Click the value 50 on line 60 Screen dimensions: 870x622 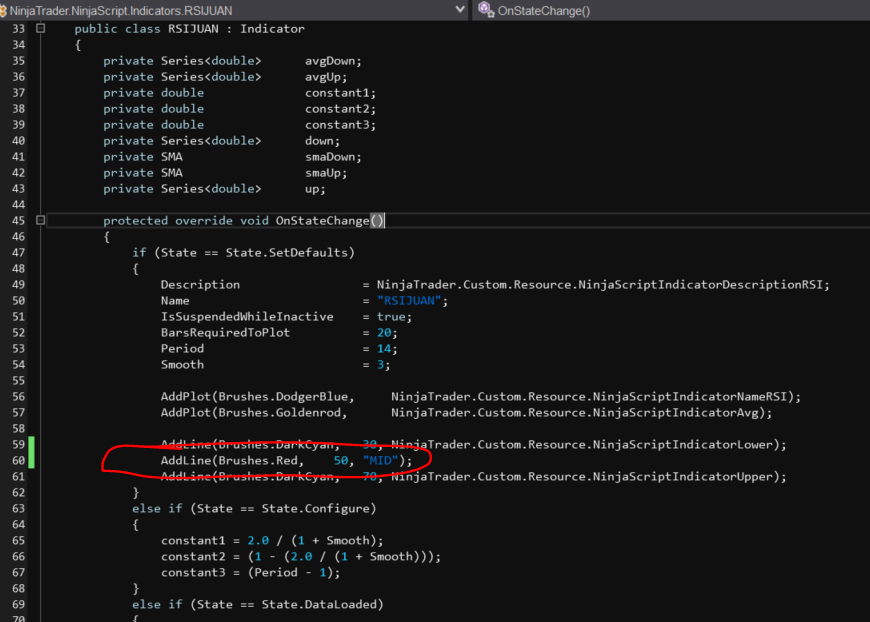pyautogui.click(x=341, y=461)
